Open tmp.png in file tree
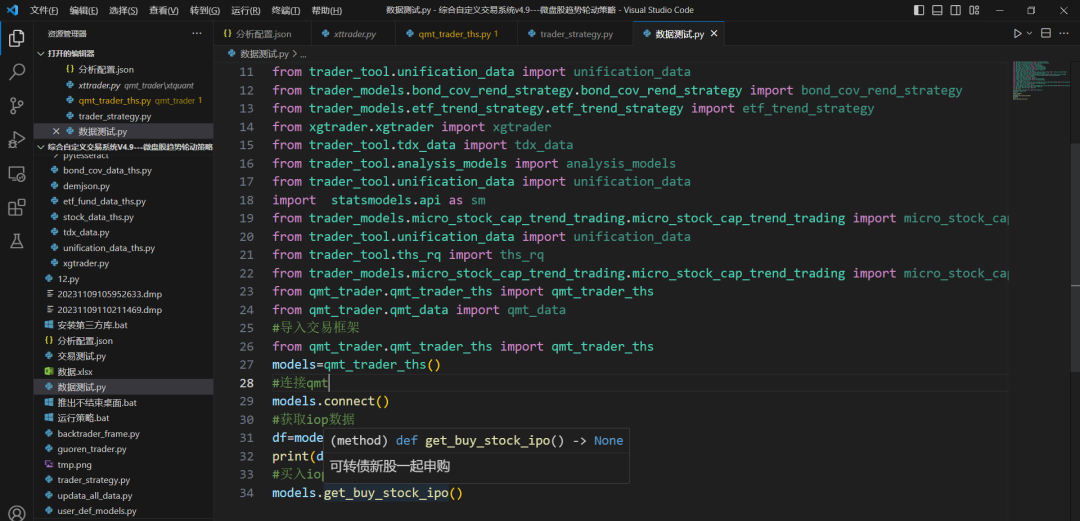This screenshot has width=1080, height=521. 123,465
